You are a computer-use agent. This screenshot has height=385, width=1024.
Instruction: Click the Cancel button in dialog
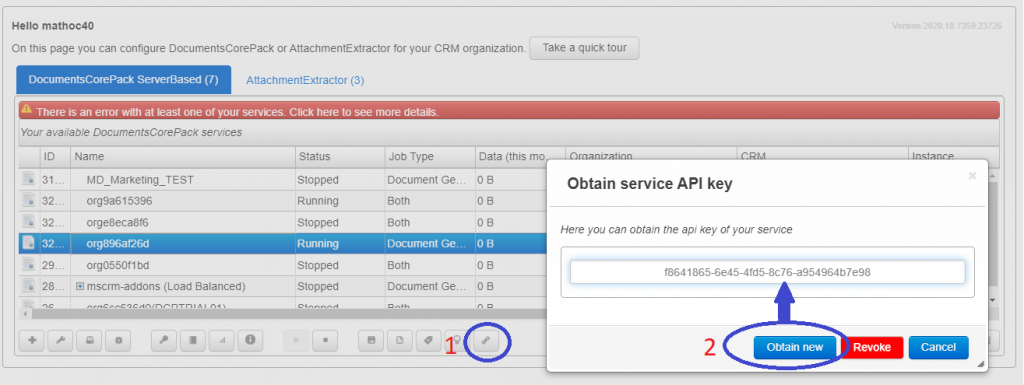[x=938, y=347]
